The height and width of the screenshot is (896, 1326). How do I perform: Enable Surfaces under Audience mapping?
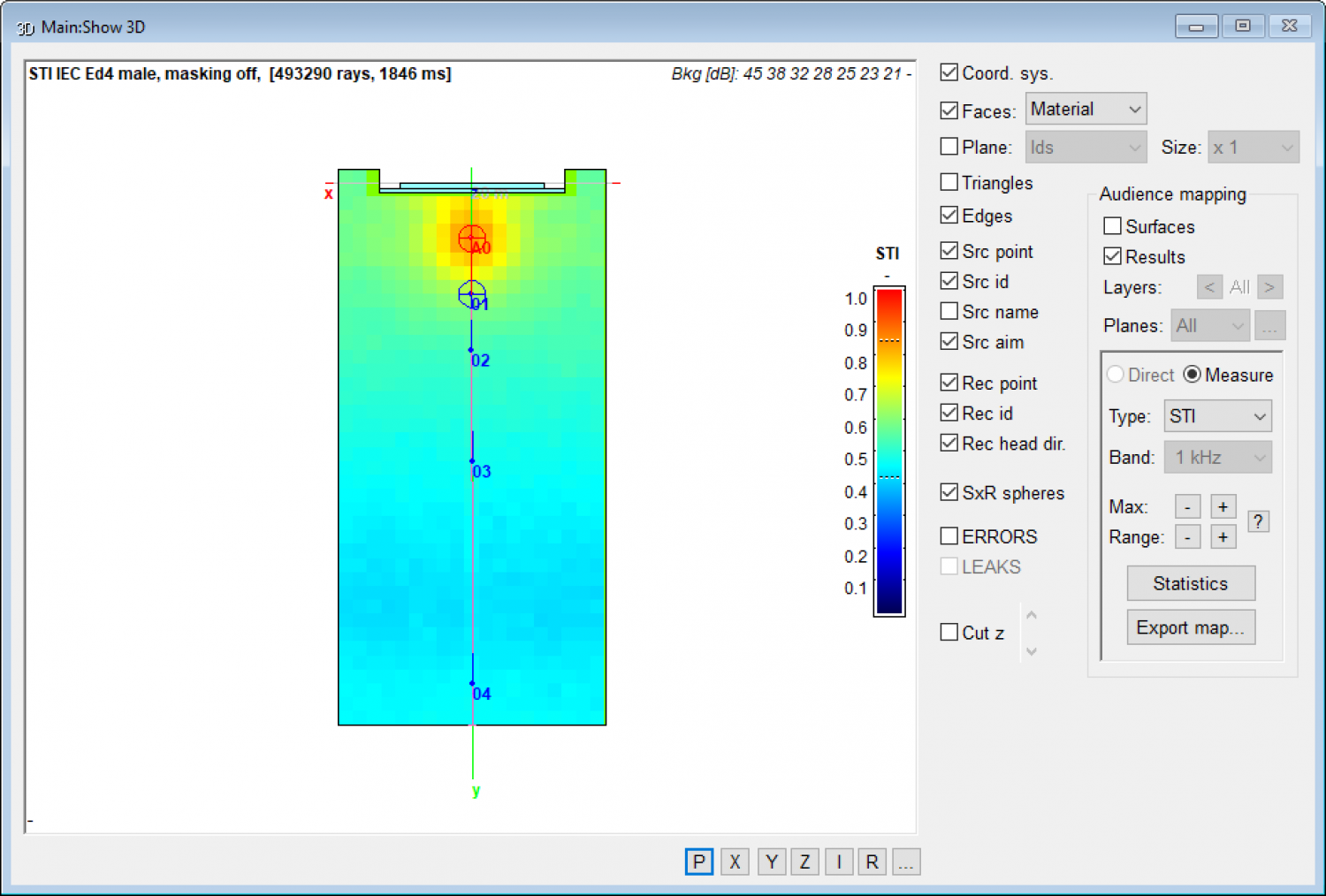coord(1112,226)
